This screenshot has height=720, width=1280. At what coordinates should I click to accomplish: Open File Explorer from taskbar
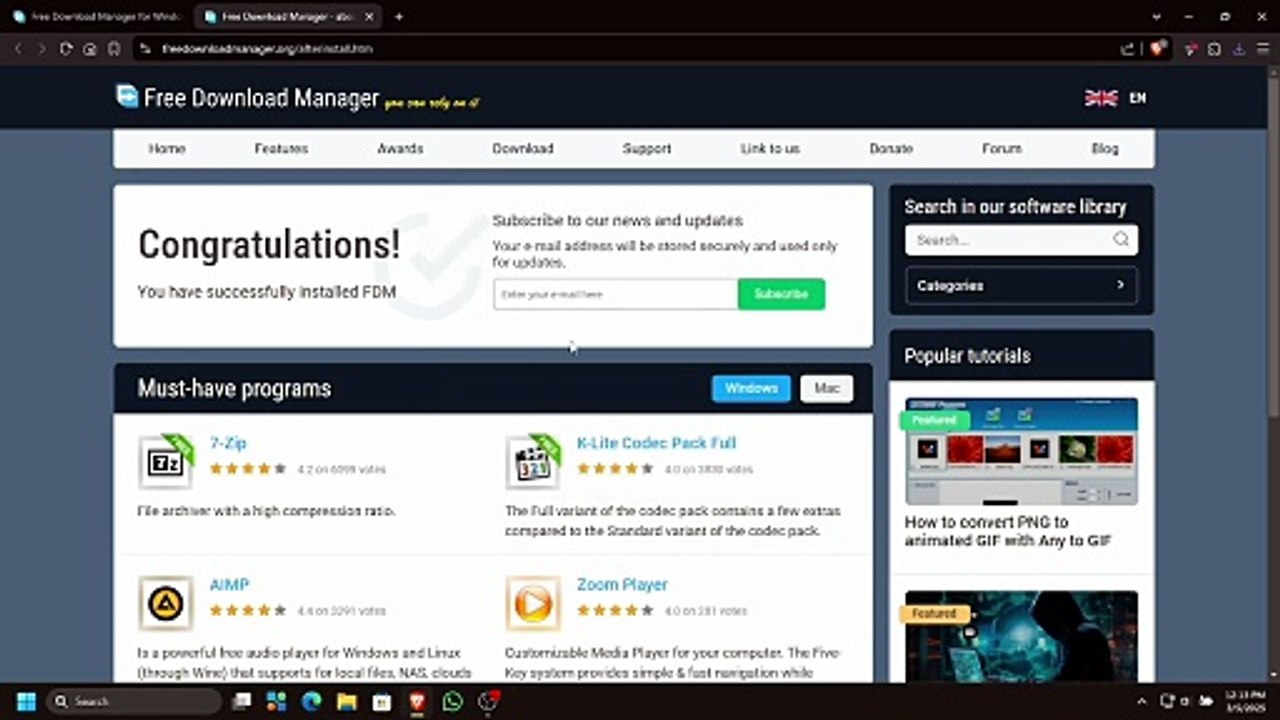347,701
